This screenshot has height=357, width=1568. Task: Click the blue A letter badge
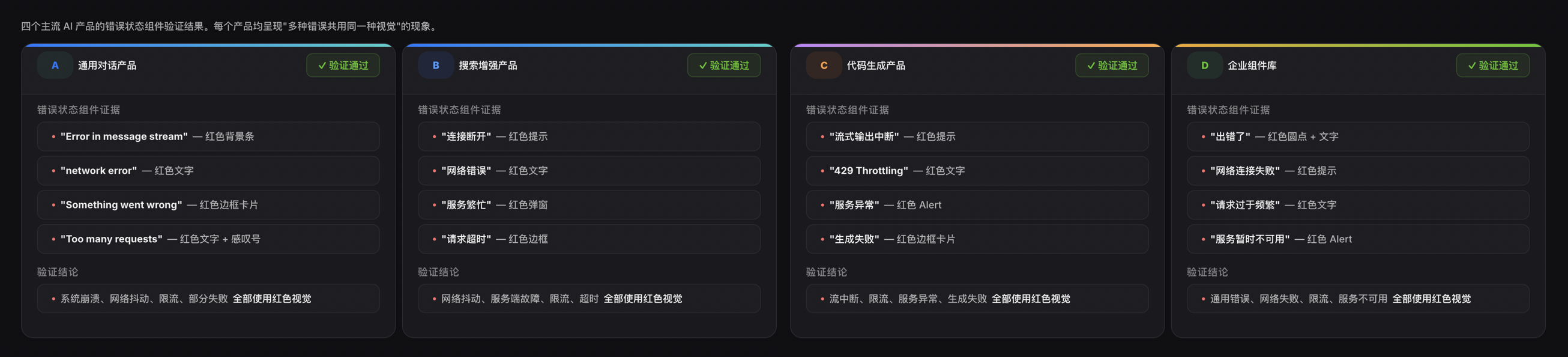click(x=55, y=65)
